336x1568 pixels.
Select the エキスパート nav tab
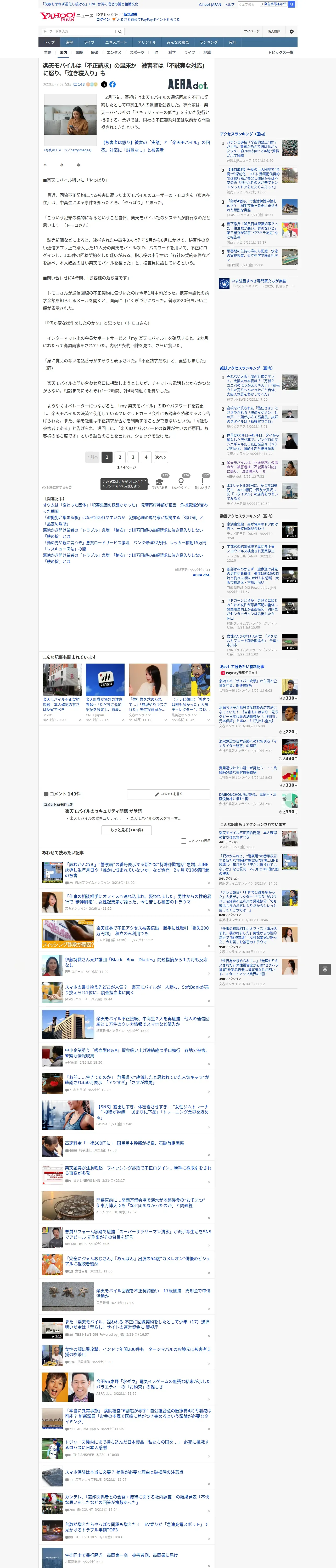(x=116, y=43)
